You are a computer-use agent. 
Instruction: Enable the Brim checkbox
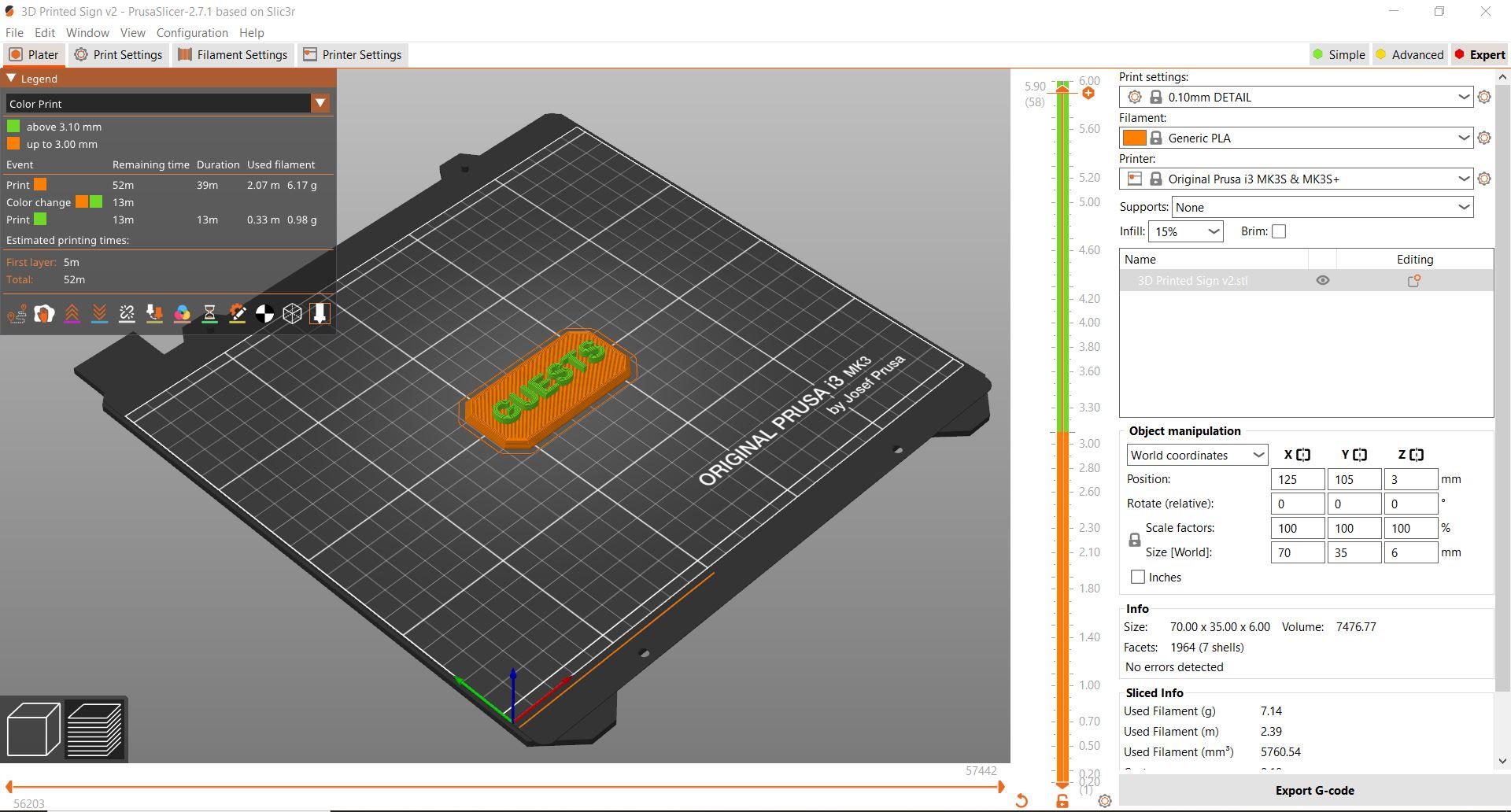pos(1279,231)
